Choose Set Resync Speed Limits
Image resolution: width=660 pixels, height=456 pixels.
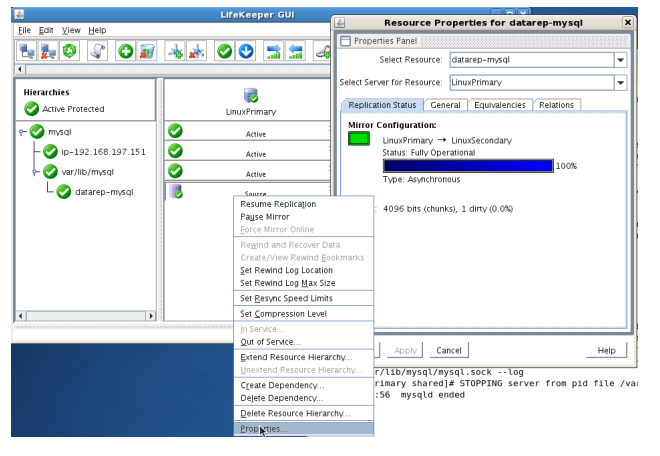click(303, 298)
